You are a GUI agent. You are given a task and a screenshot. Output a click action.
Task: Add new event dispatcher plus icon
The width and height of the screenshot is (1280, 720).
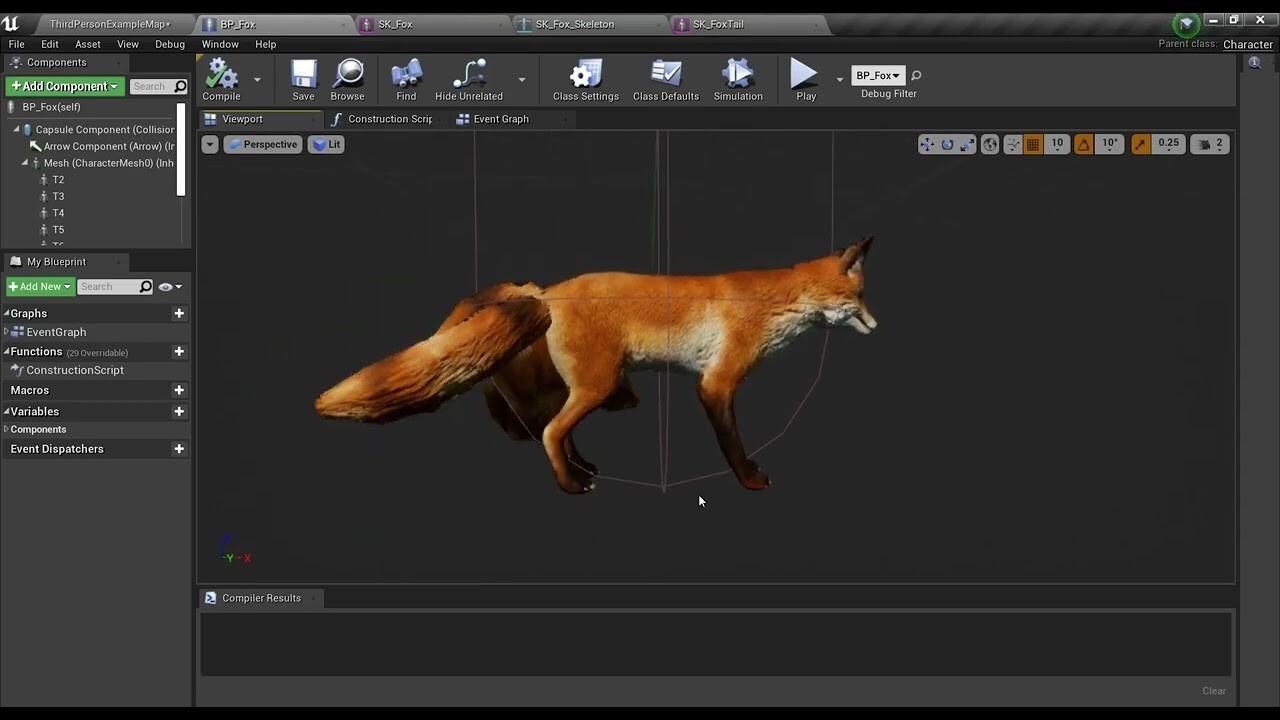179,449
